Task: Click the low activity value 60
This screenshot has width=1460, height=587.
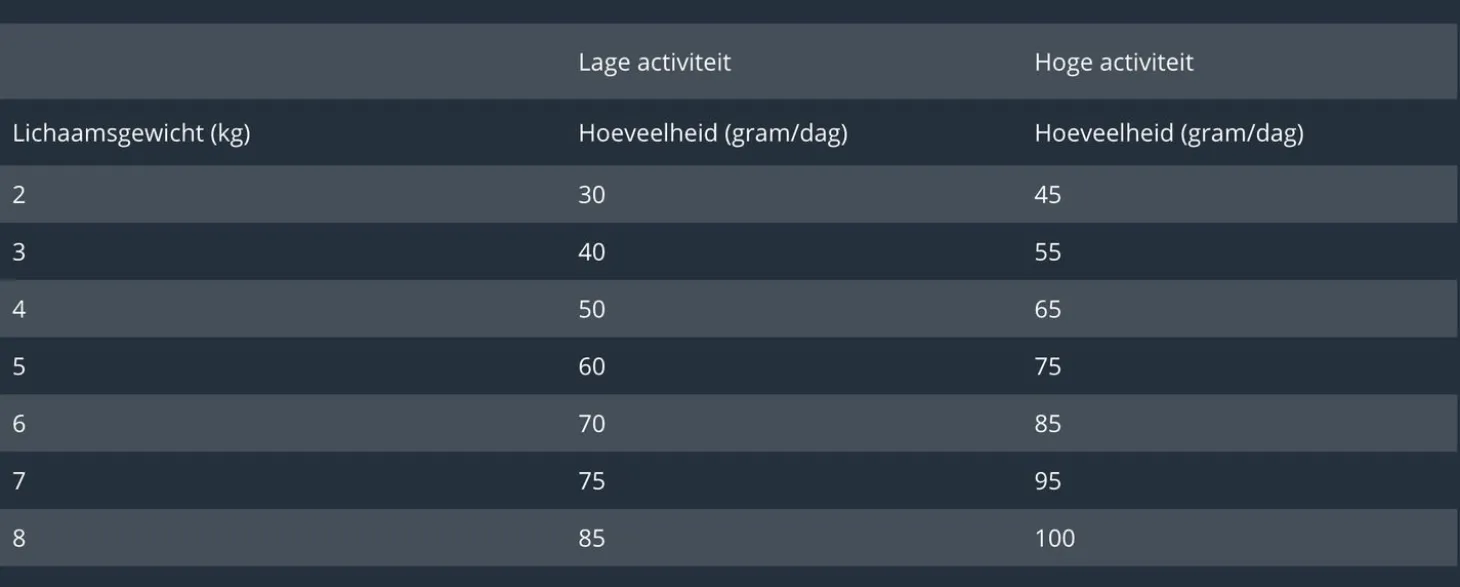Action: [x=591, y=366]
